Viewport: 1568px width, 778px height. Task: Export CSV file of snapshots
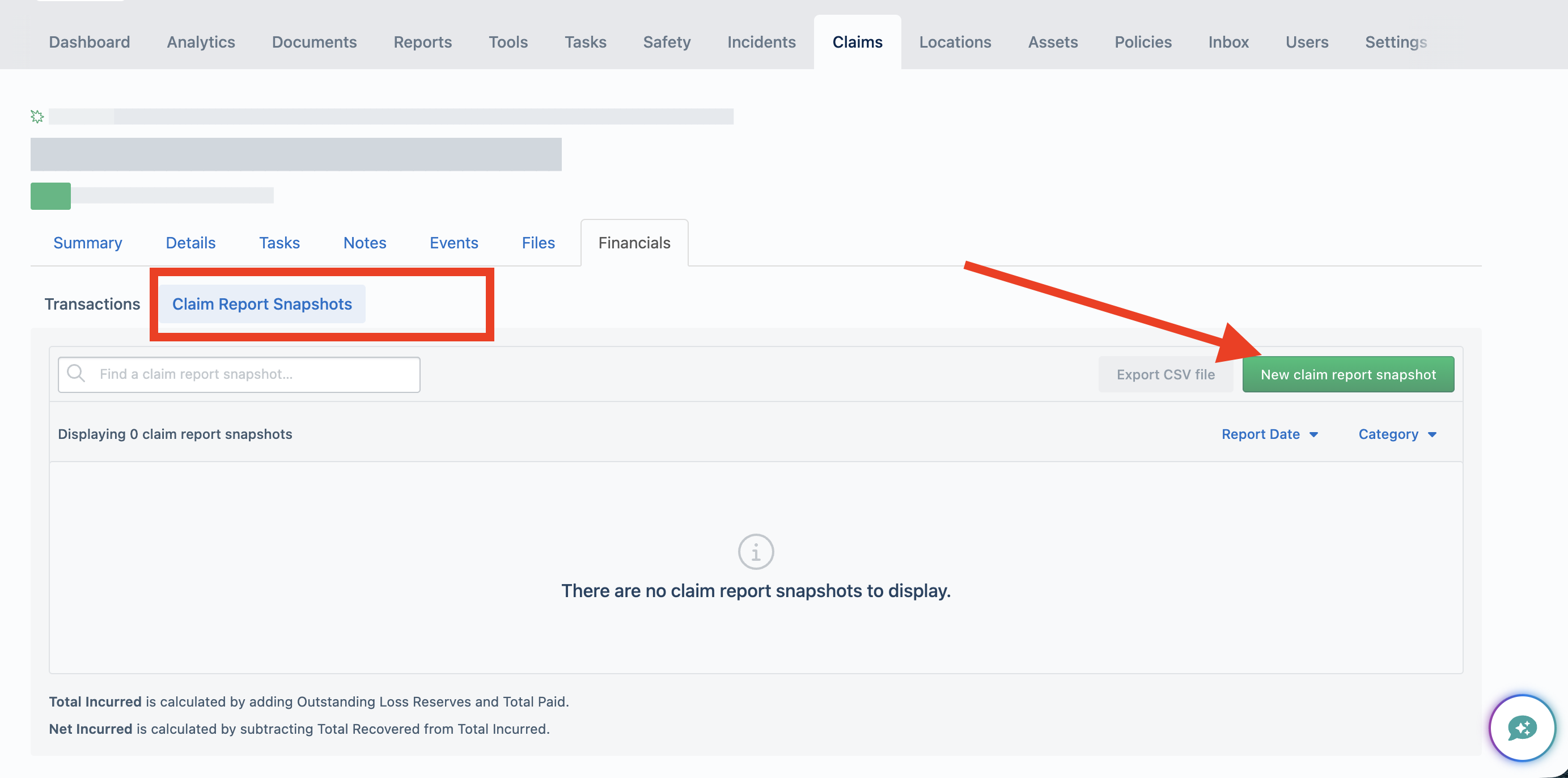(1165, 374)
